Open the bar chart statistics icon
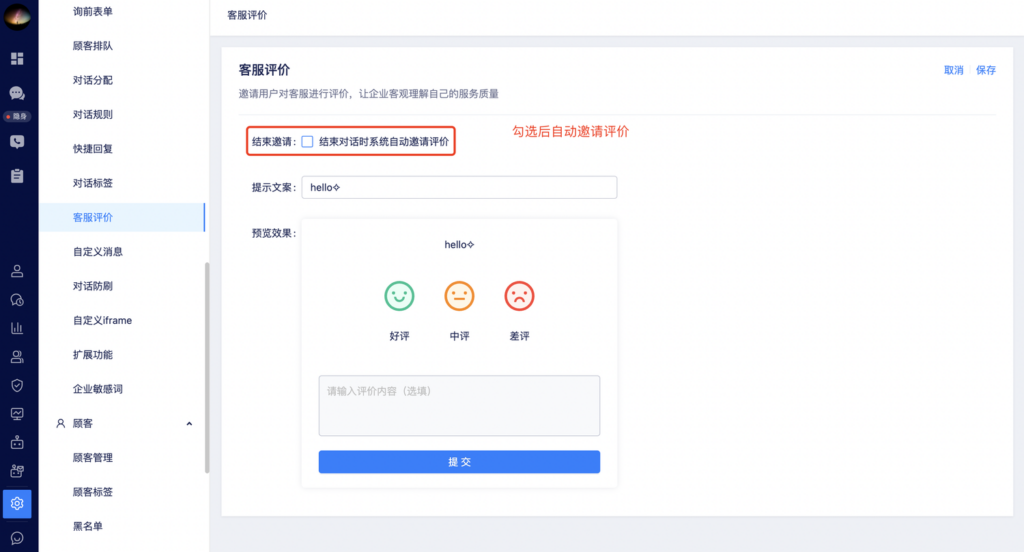The image size is (1024, 552). 17,328
